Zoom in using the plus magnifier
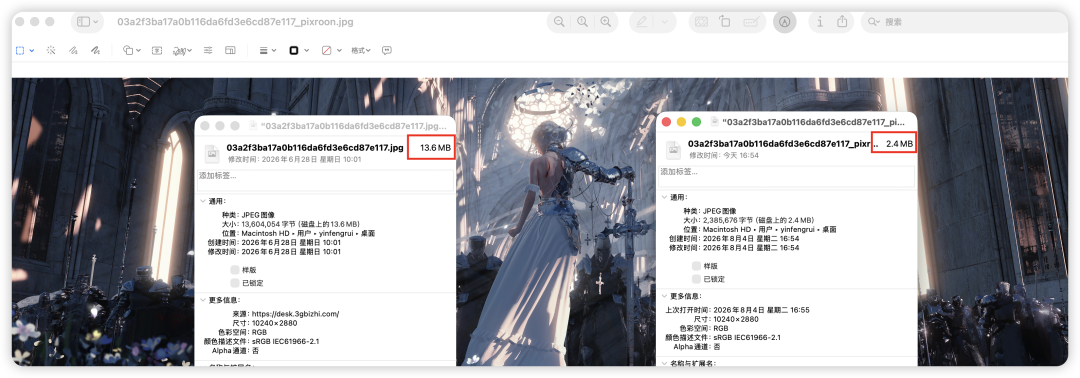 click(605, 22)
